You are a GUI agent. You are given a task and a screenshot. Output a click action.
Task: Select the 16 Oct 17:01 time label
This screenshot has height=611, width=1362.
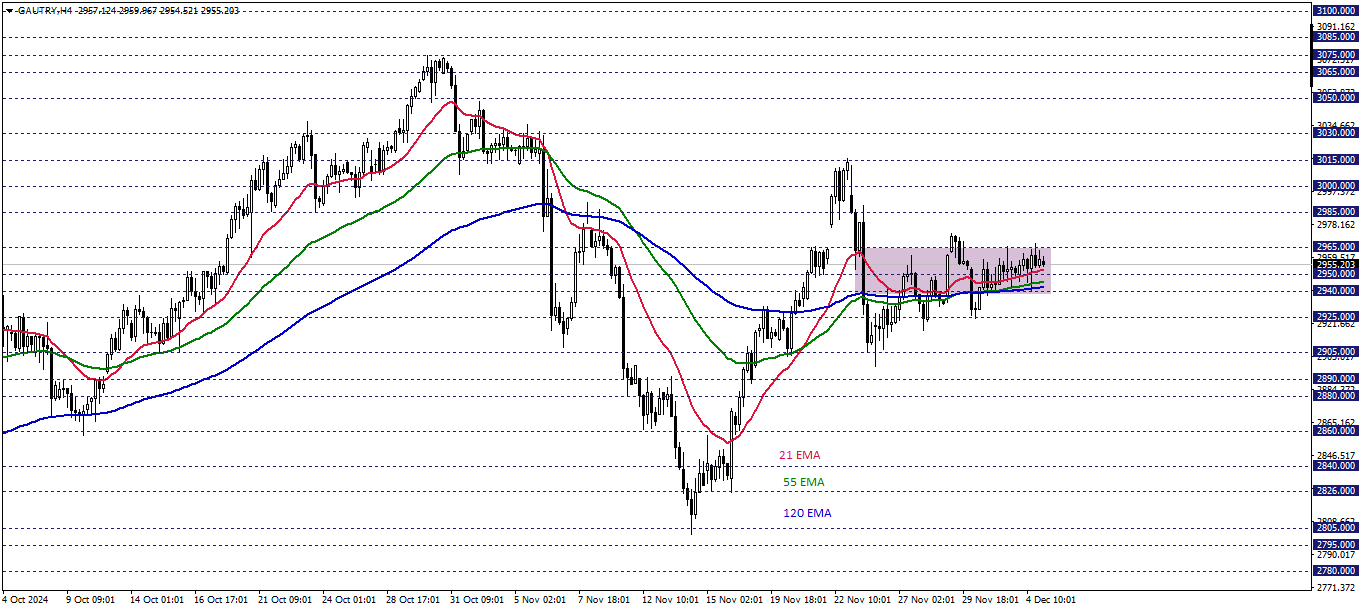coord(221,600)
